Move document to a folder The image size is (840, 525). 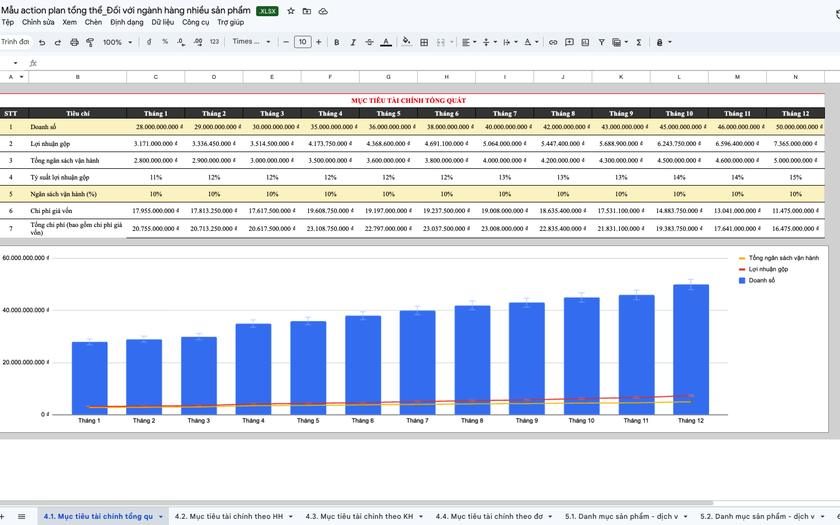(307, 11)
